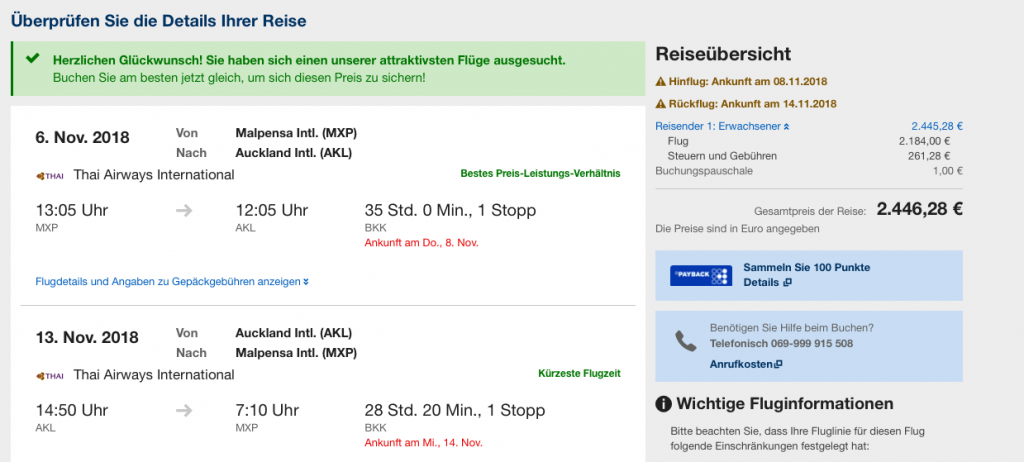Expand Flugdetails und Gepäckgebühren anzeigen

171,281
